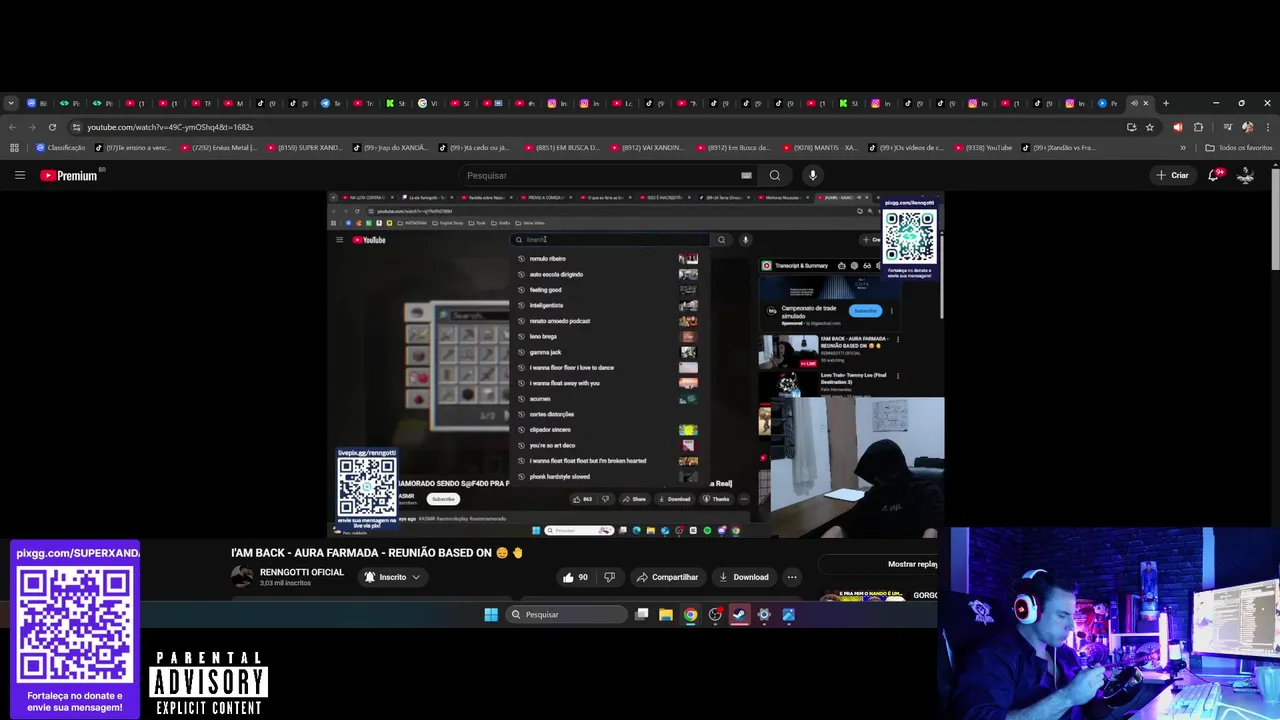Screen dimensions: 1280x720
Task: Open a new browser tab
Action: click(x=1165, y=103)
